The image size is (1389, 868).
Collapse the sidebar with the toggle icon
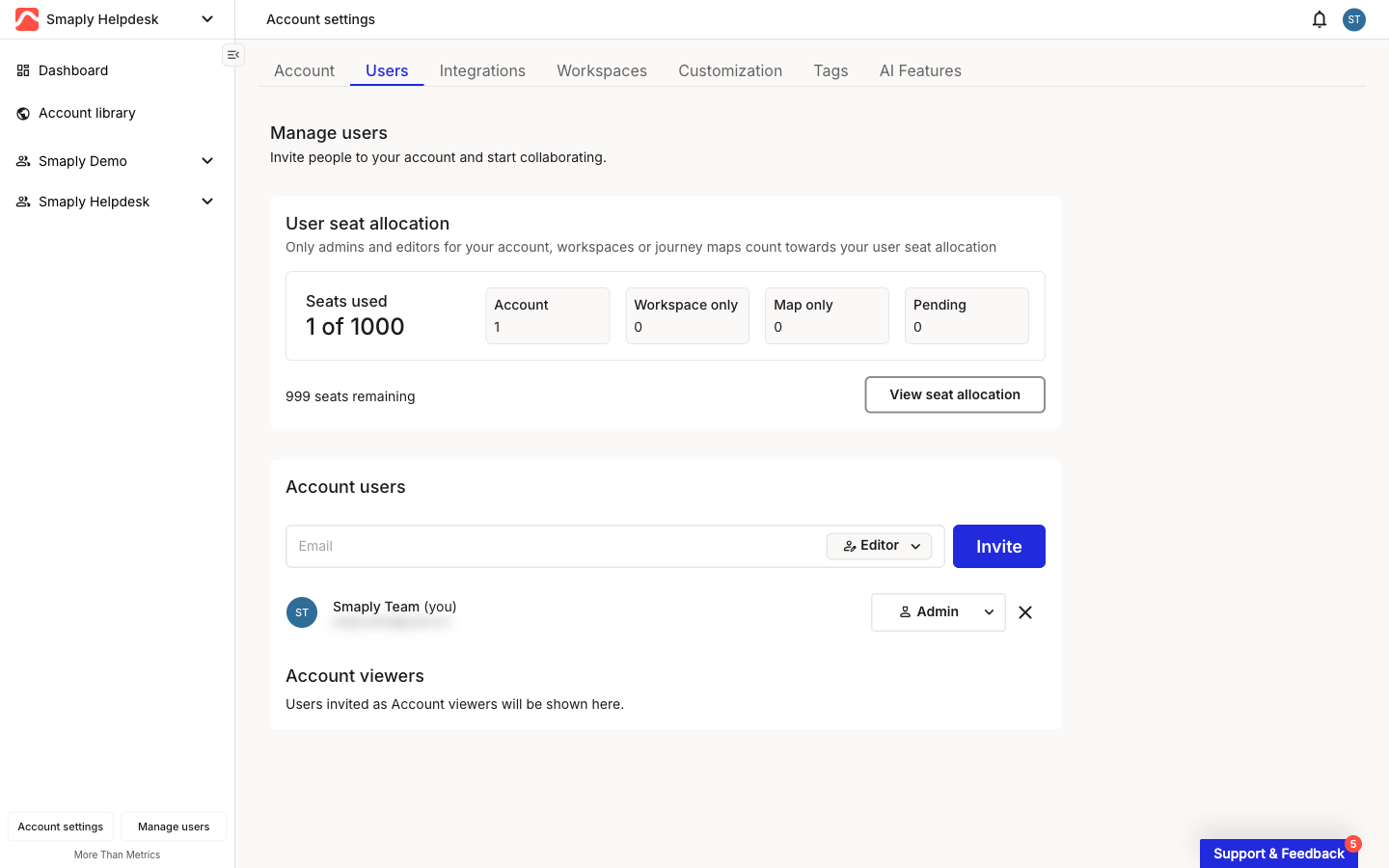click(x=233, y=55)
